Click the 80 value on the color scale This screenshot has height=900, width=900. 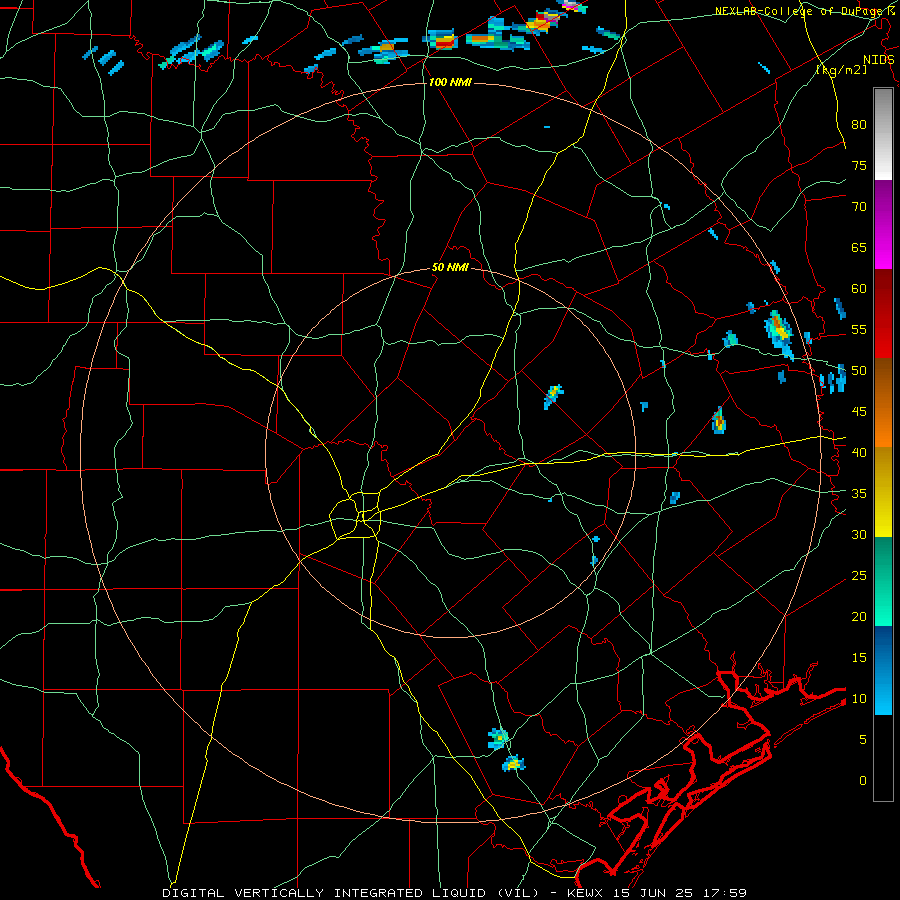(x=859, y=125)
